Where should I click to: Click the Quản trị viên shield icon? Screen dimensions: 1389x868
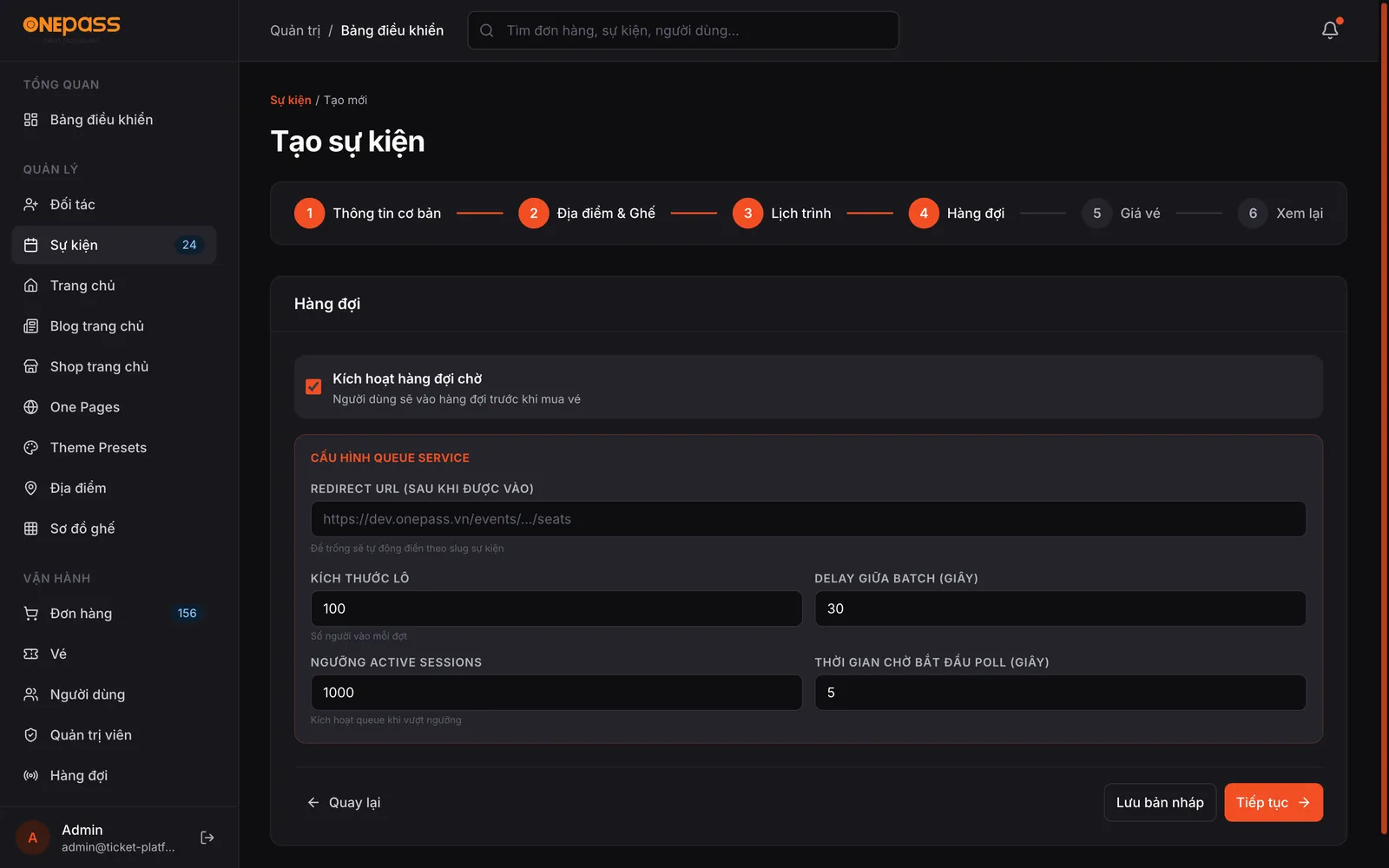click(x=30, y=735)
